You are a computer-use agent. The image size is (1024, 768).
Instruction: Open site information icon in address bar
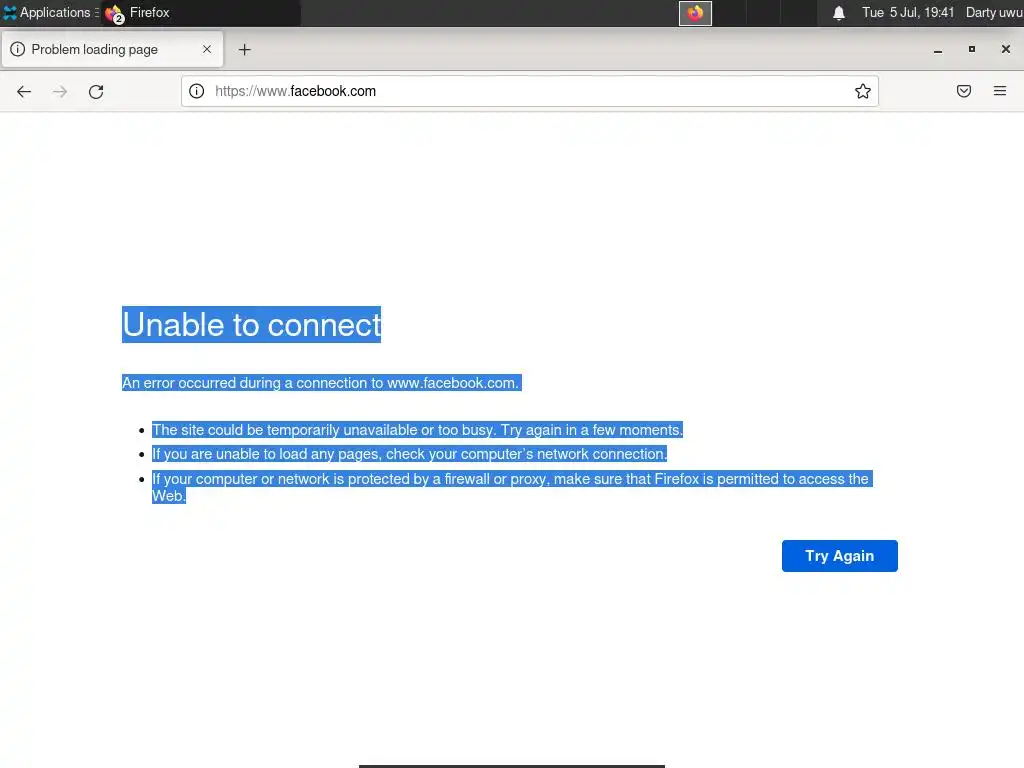197,91
